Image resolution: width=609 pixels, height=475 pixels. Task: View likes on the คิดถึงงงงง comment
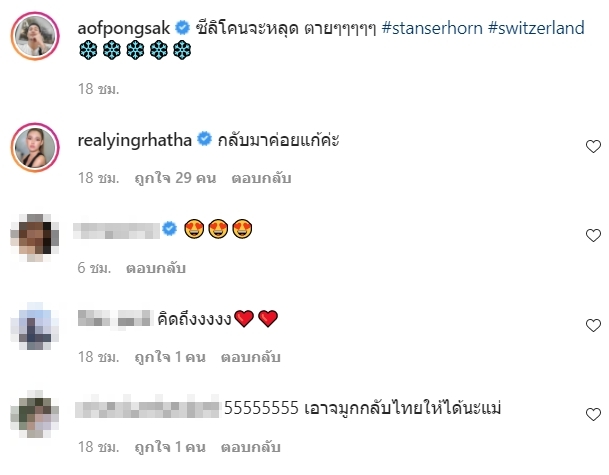pyautogui.click(x=170, y=357)
